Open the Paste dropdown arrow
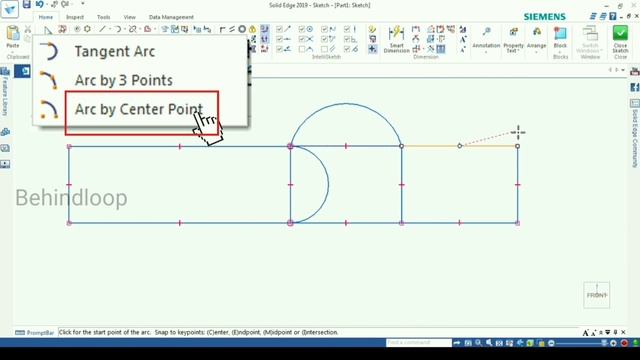This screenshot has height=360, width=640. pyautogui.click(x=13, y=51)
